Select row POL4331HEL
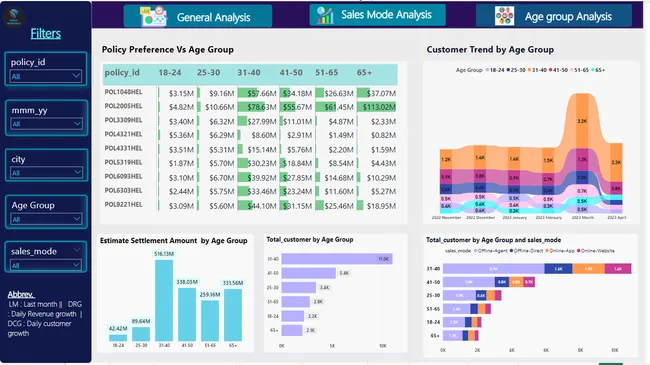 pos(123,148)
